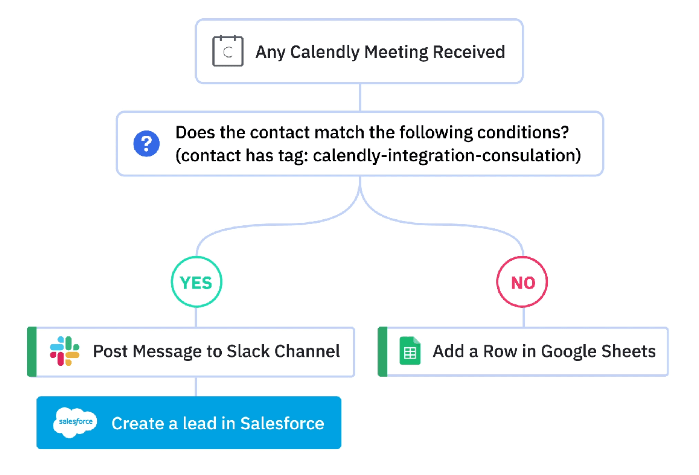The height and width of the screenshot is (475, 699).
Task: Open the 'Add a Row in Google Sheets' label
Action: click(544, 351)
